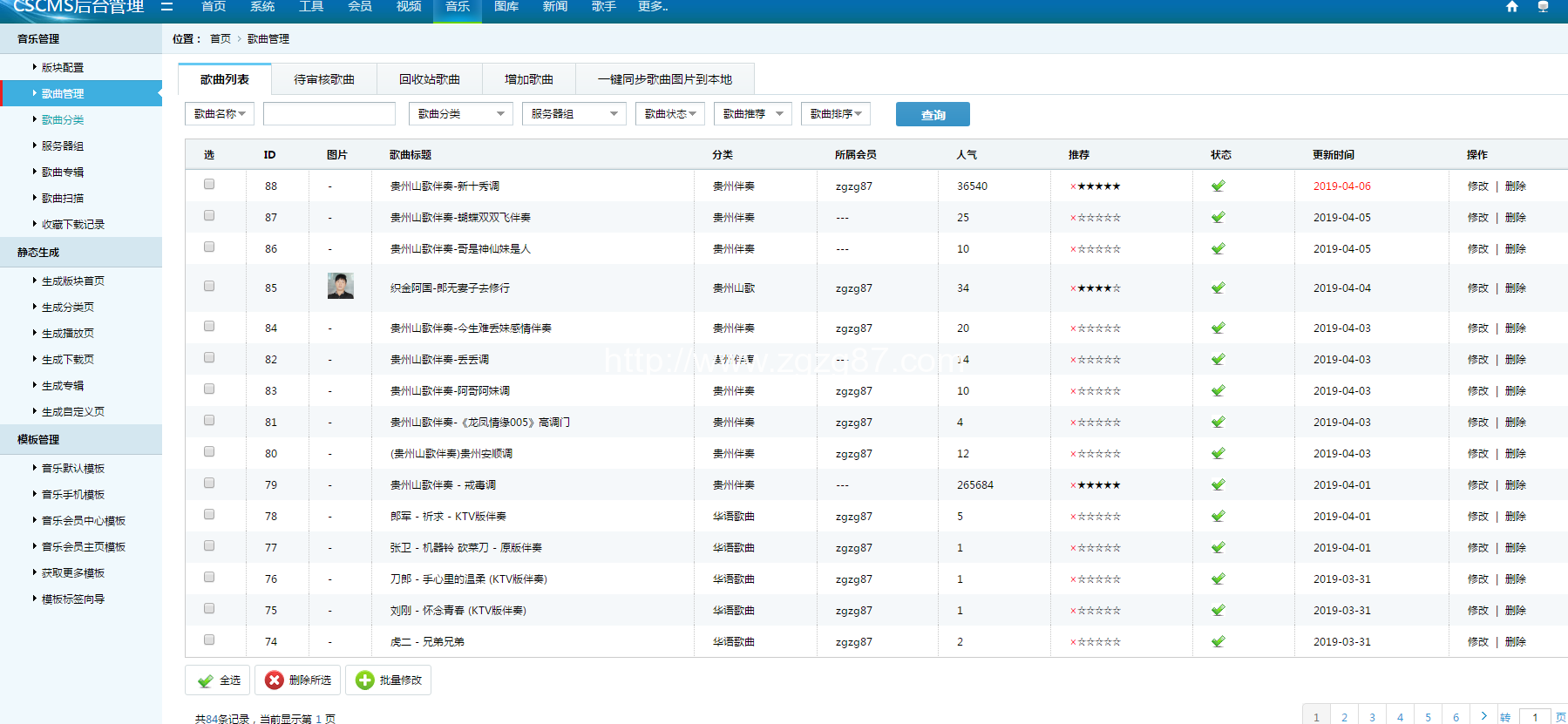Image resolution: width=1568 pixels, height=724 pixels.
Task: Click the song 85 thumbnail image
Action: pyautogui.click(x=341, y=286)
